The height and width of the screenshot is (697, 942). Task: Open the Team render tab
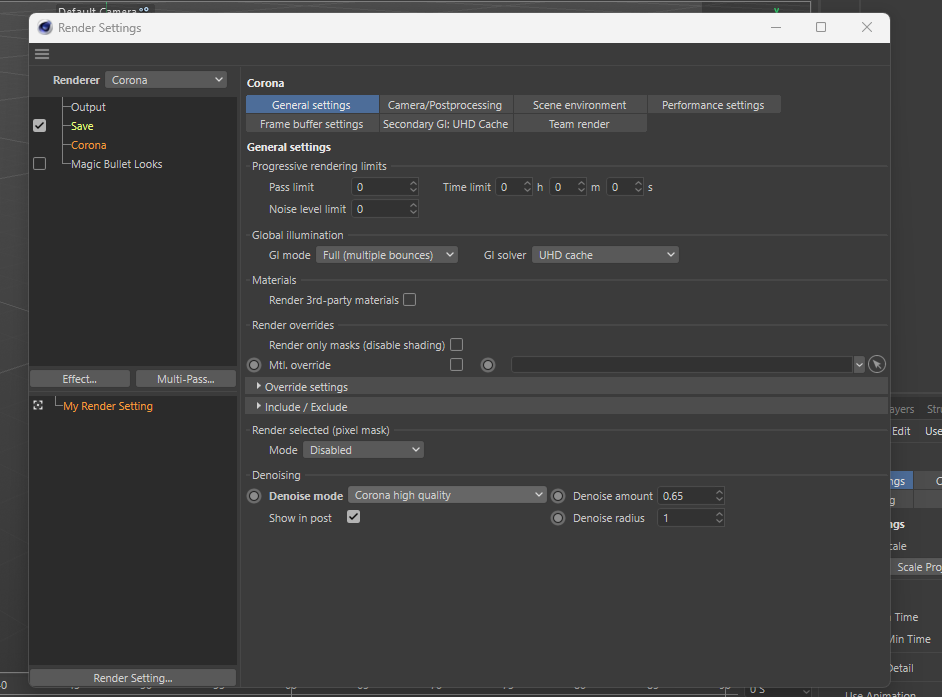pyautogui.click(x=580, y=124)
